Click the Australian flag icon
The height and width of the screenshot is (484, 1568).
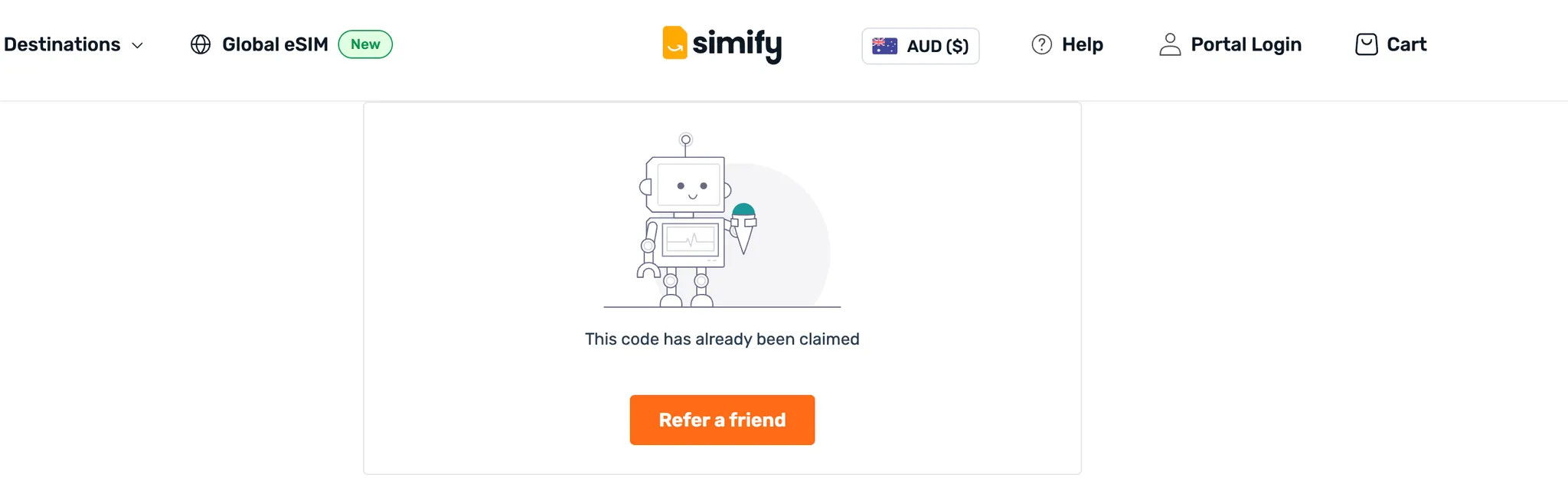(884, 46)
